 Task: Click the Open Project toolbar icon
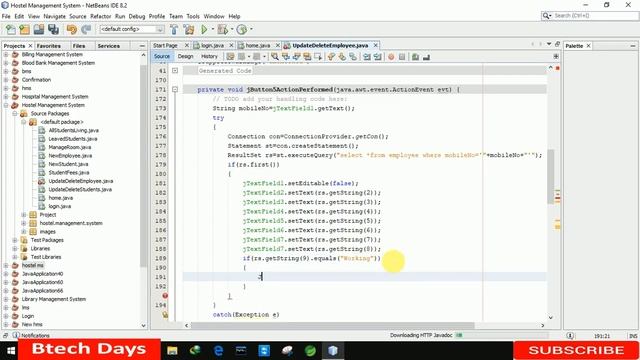coord(39,29)
